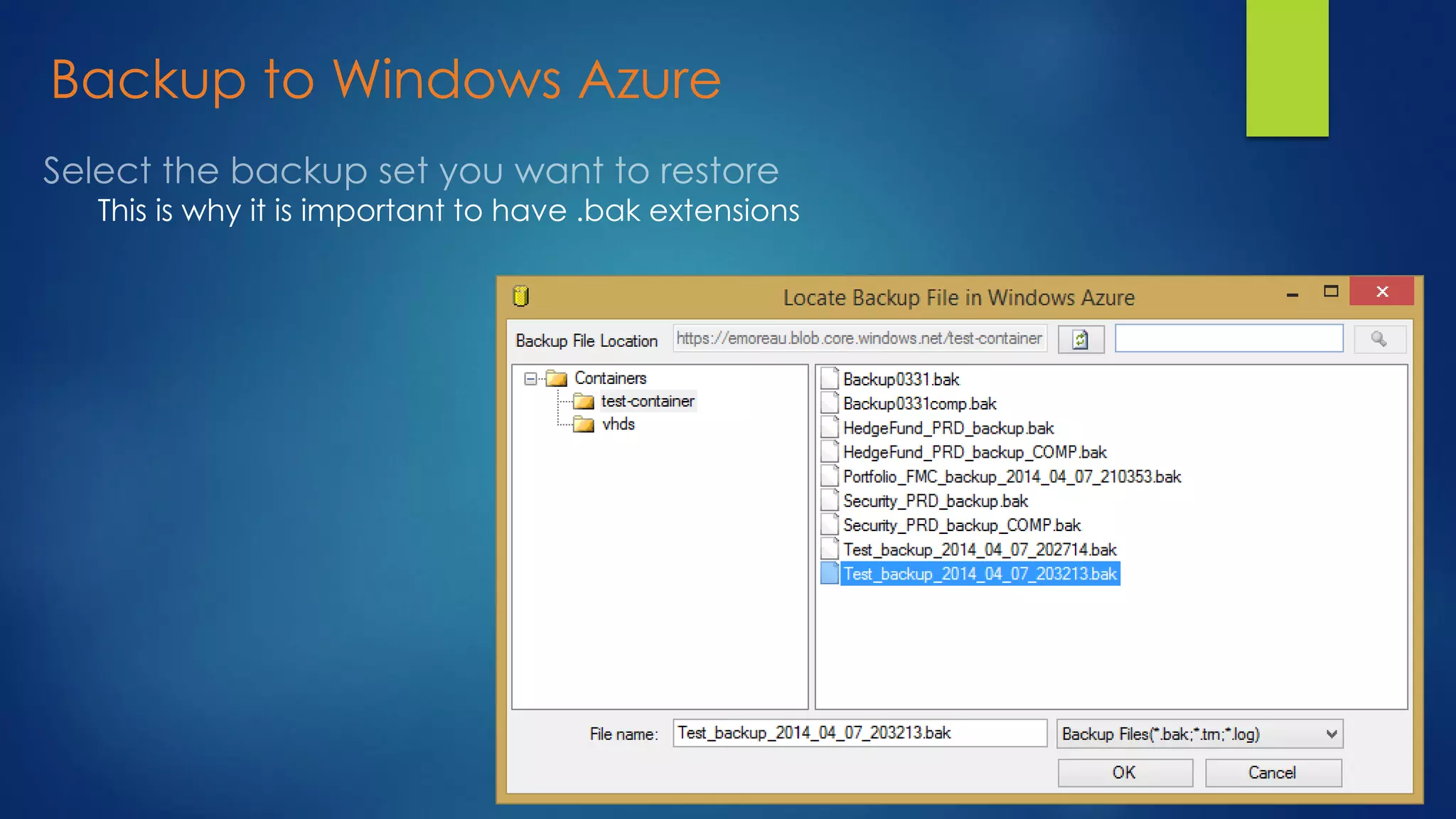Viewport: 1456px width, 819px height.
Task: Click the file icon beside HedgeFund_PRD_backup_COMP.bak
Action: tap(829, 451)
